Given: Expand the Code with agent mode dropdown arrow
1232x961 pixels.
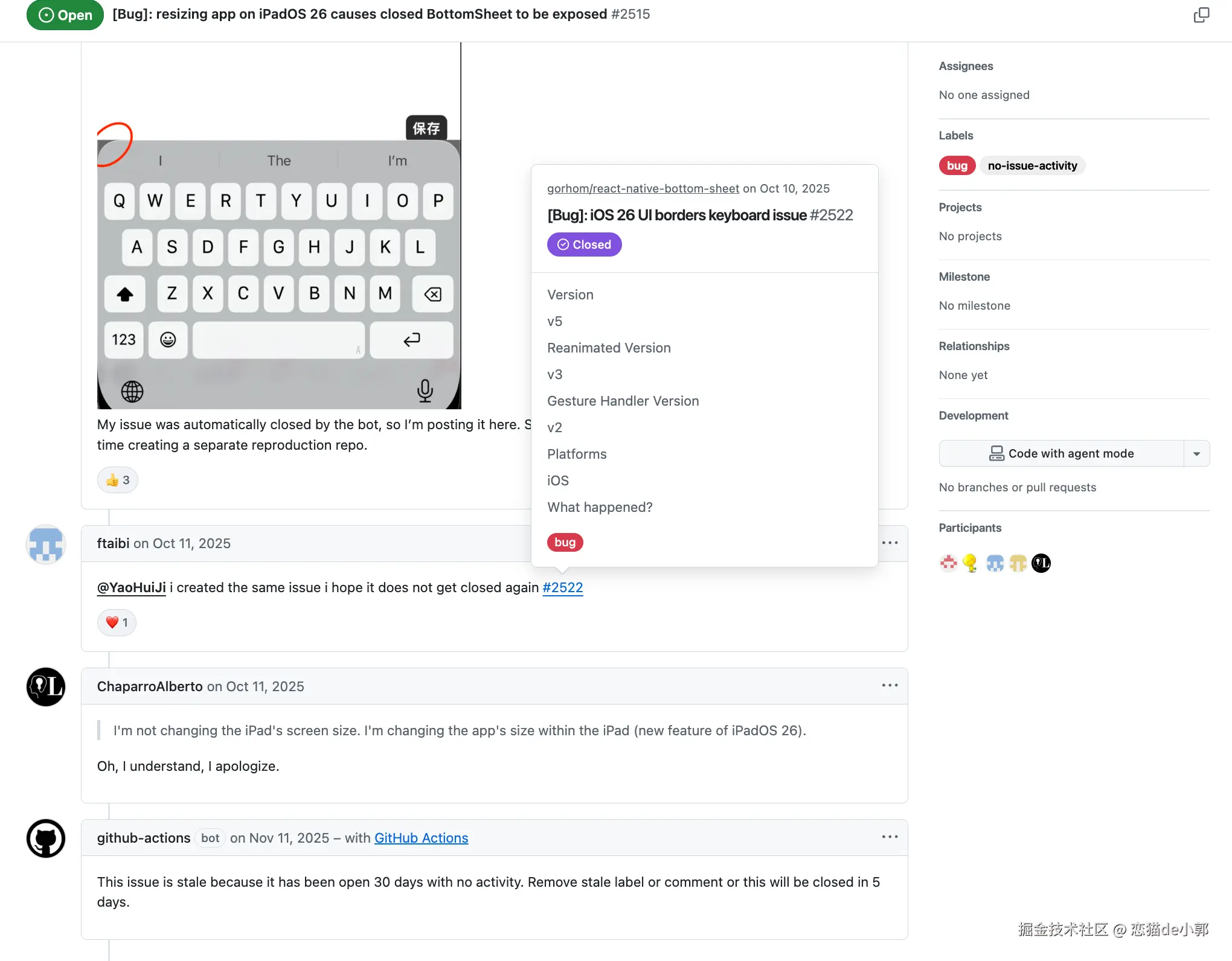Looking at the screenshot, I should 1196,453.
